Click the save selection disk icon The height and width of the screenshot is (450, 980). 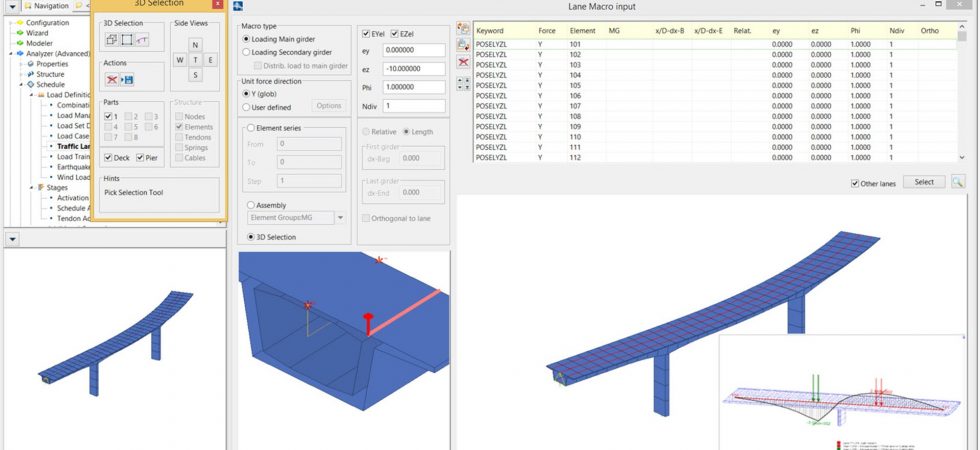[127, 79]
